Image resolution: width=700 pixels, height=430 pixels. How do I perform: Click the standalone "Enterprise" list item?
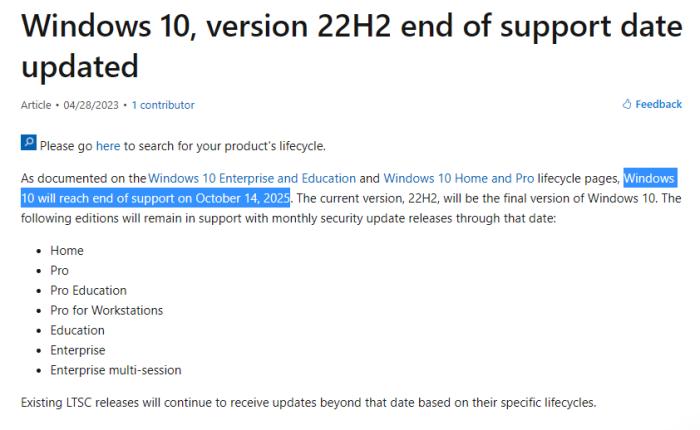[78, 350]
